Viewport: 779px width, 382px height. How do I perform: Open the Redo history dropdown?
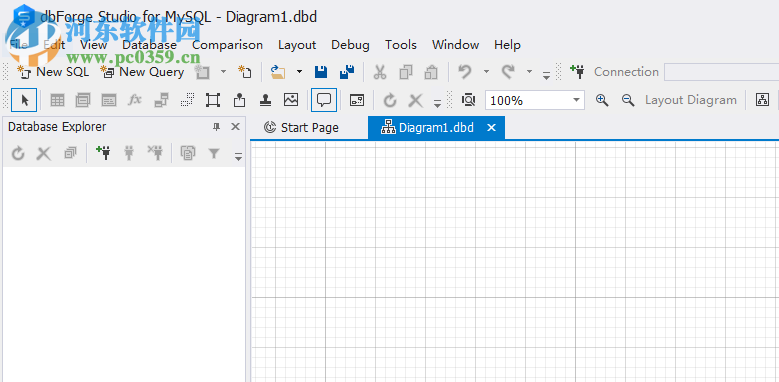[x=530, y=72]
